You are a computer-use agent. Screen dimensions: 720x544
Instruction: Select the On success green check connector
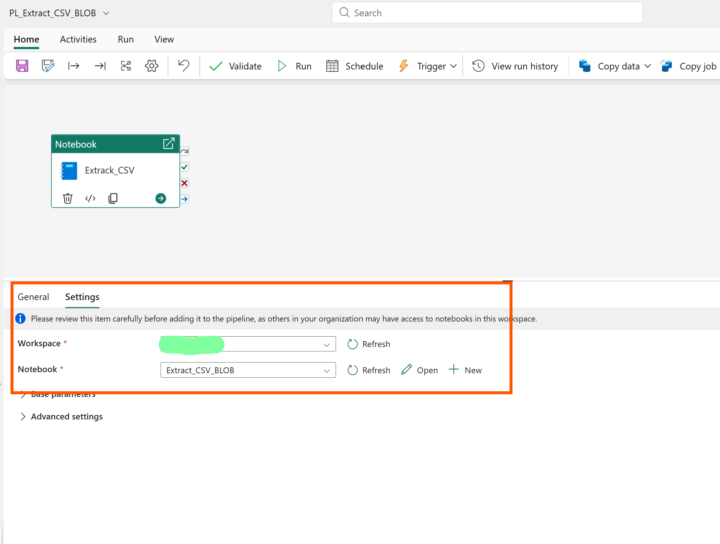click(x=185, y=167)
